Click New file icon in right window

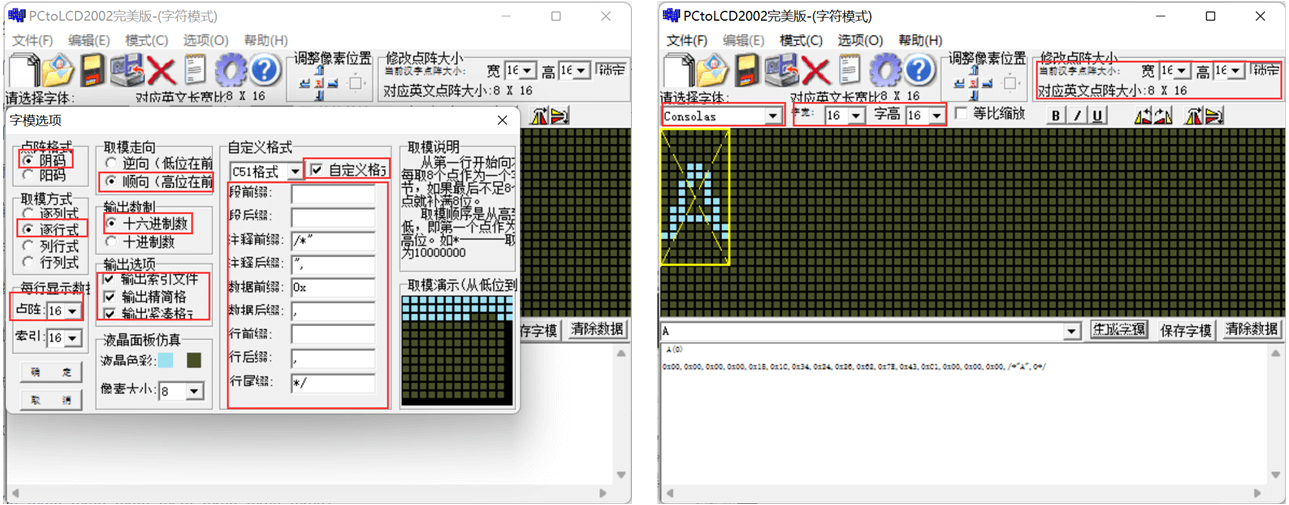679,71
